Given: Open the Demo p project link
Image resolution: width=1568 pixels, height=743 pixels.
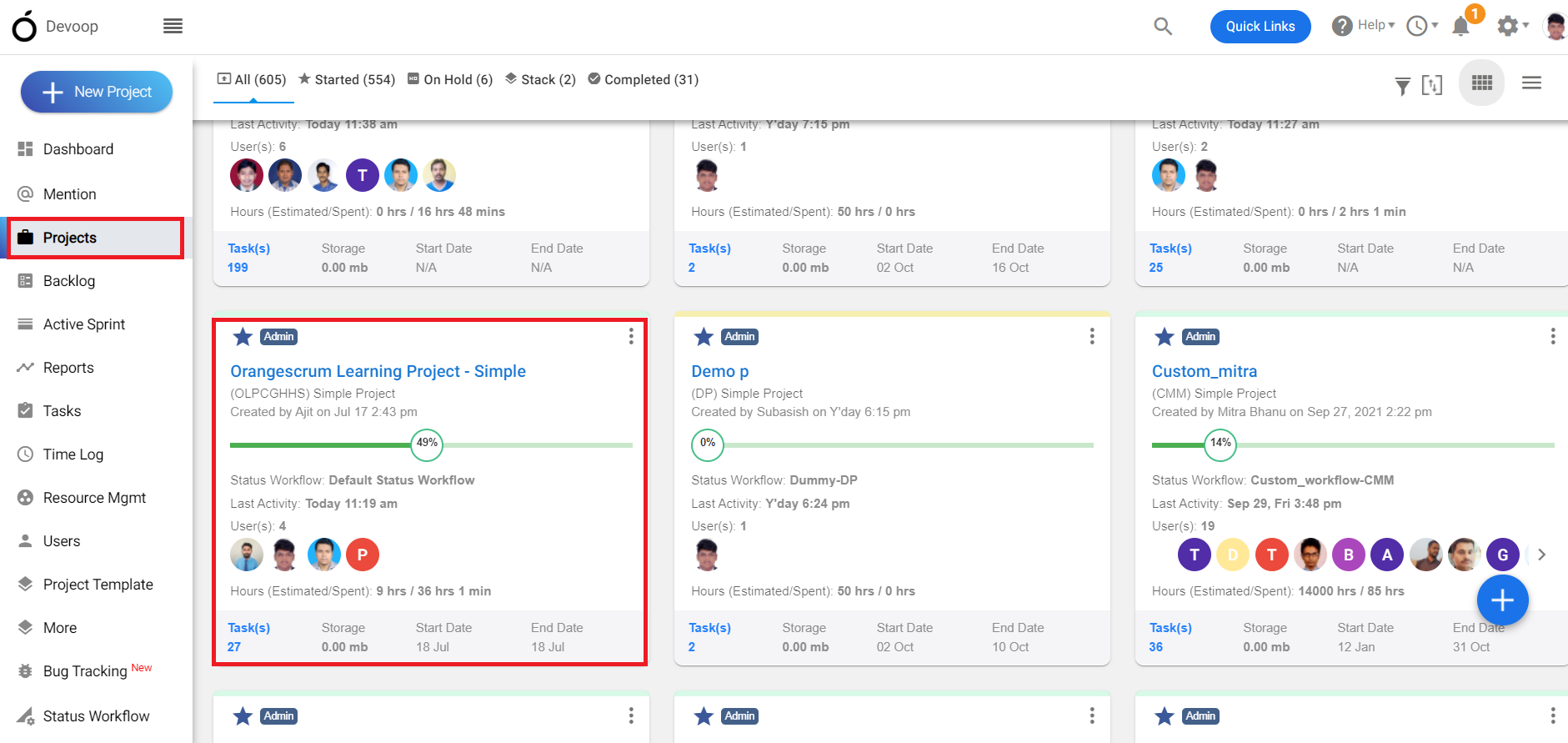Looking at the screenshot, I should [720, 371].
